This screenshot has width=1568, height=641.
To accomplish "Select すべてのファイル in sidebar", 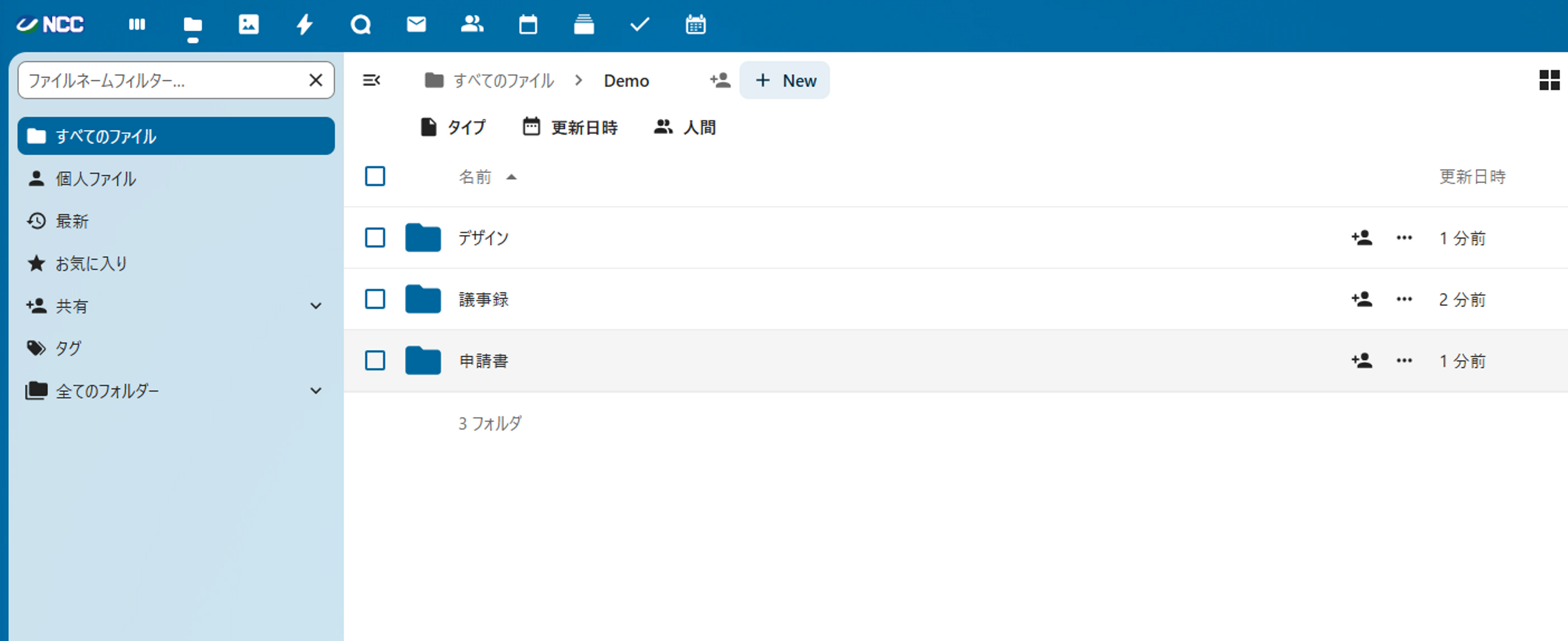I will [176, 136].
